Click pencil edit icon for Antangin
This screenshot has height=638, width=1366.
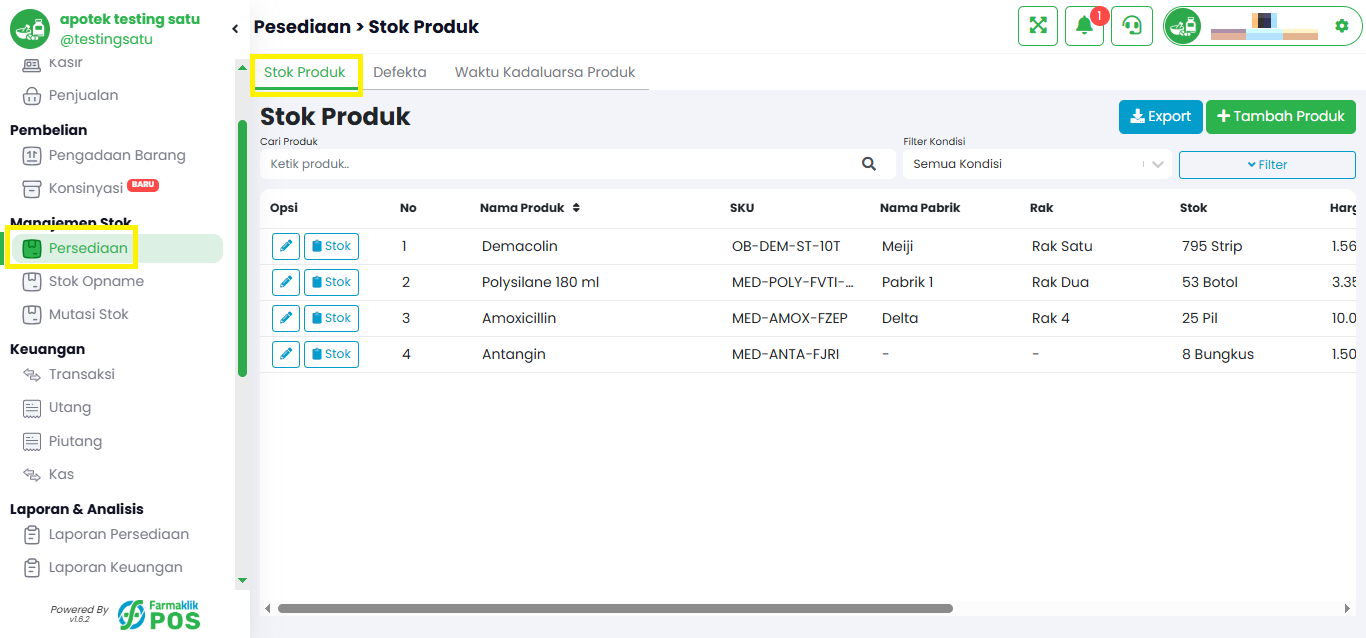(286, 354)
